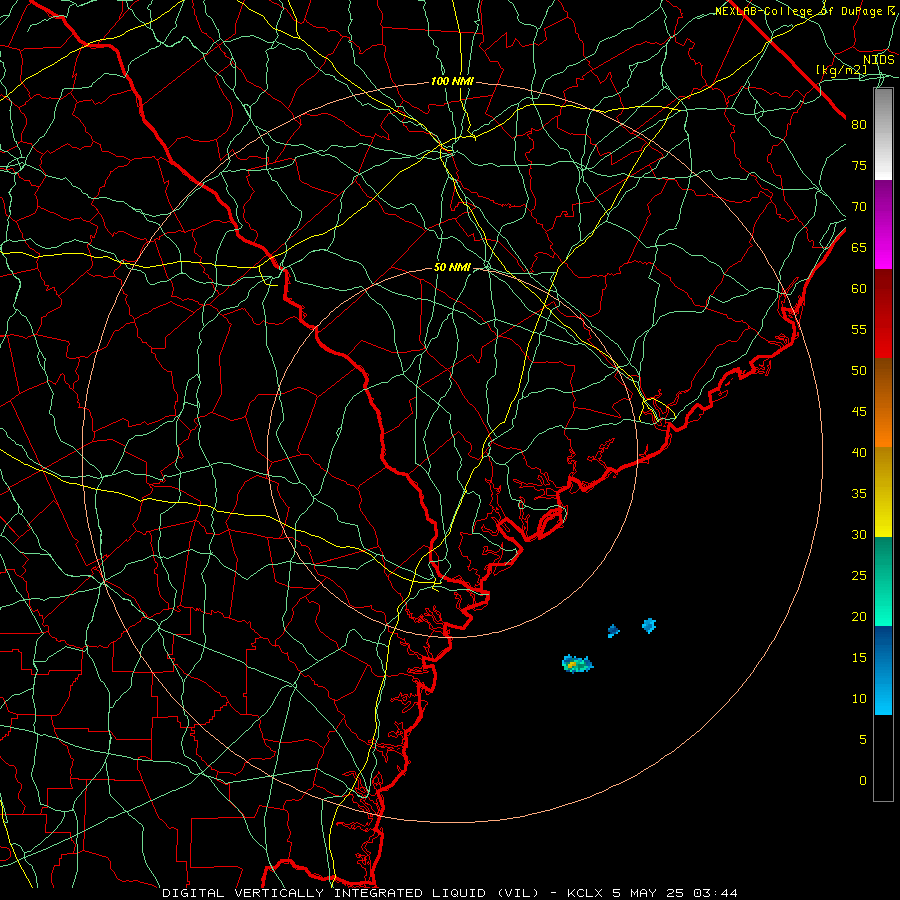Click the 'NIDS' label above the color scale
Image resolution: width=900 pixels, height=900 pixels.
[879, 60]
